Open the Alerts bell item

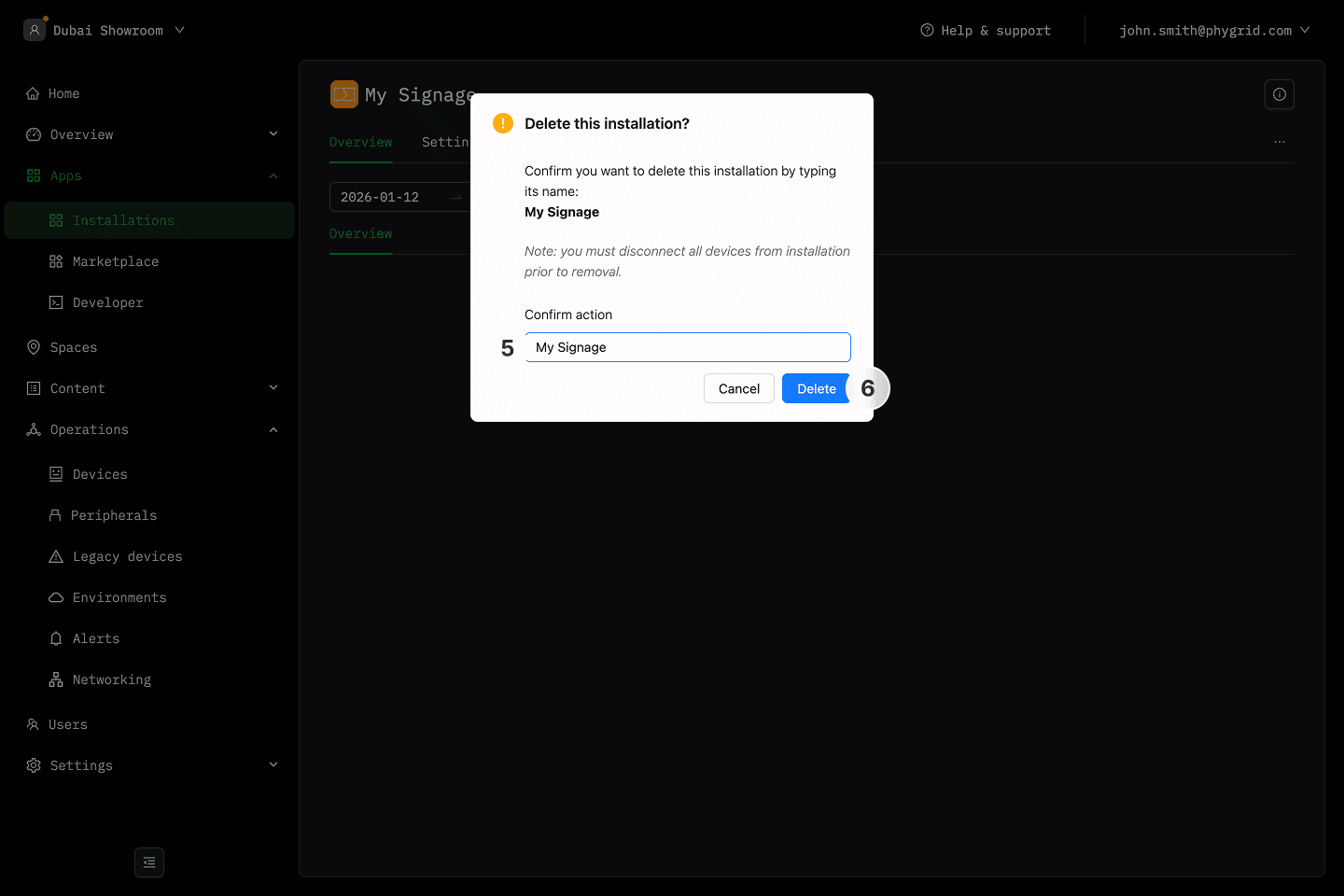pos(95,638)
